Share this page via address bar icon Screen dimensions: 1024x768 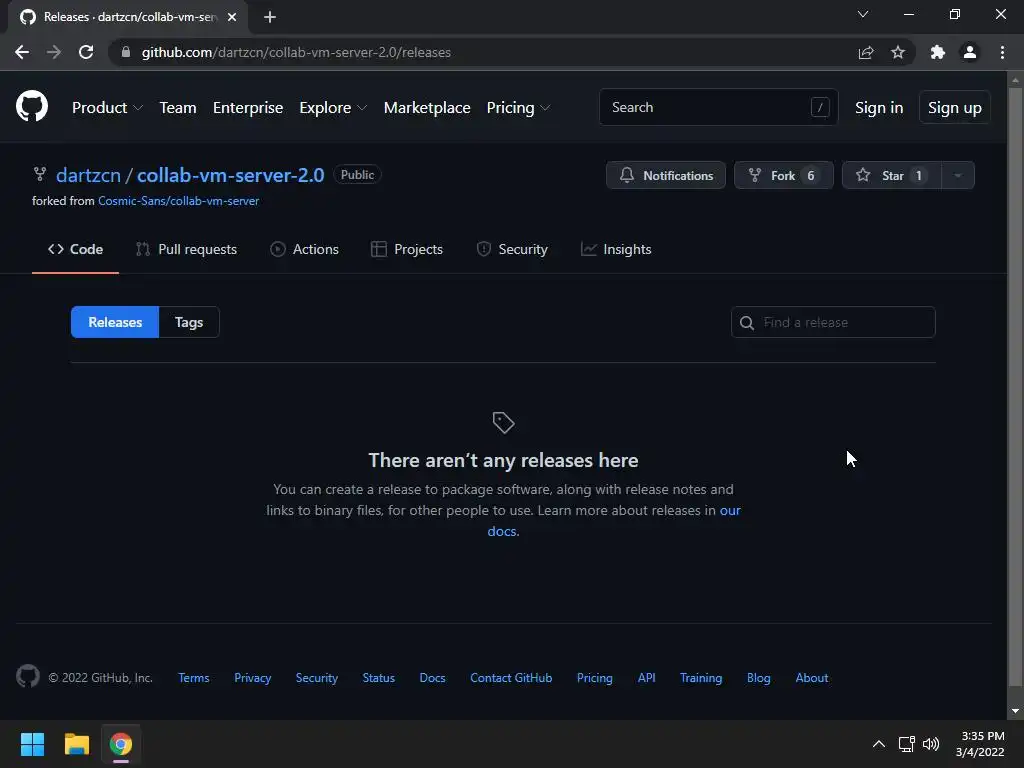pyautogui.click(x=866, y=52)
